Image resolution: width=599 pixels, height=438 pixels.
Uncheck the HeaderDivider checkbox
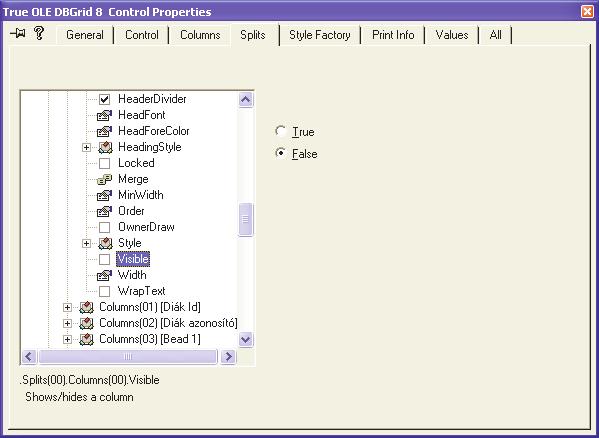(104, 99)
